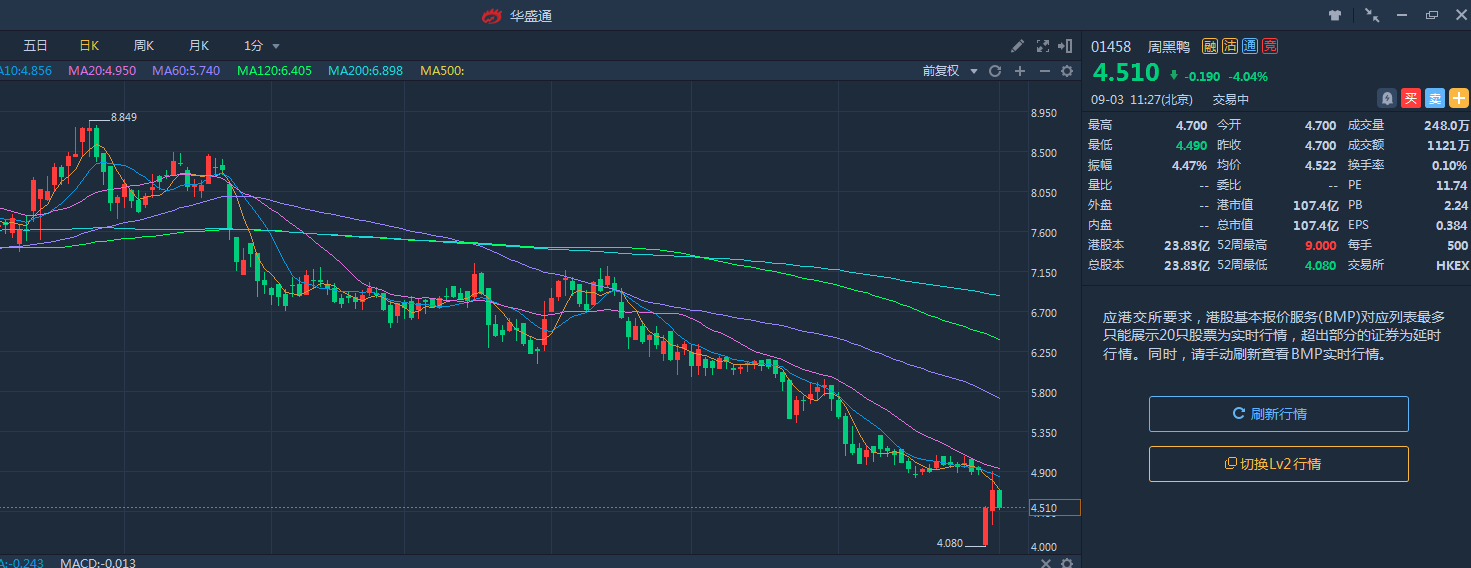Collapse the right quote panel
The width and height of the screenshot is (1471, 568).
tap(1066, 46)
